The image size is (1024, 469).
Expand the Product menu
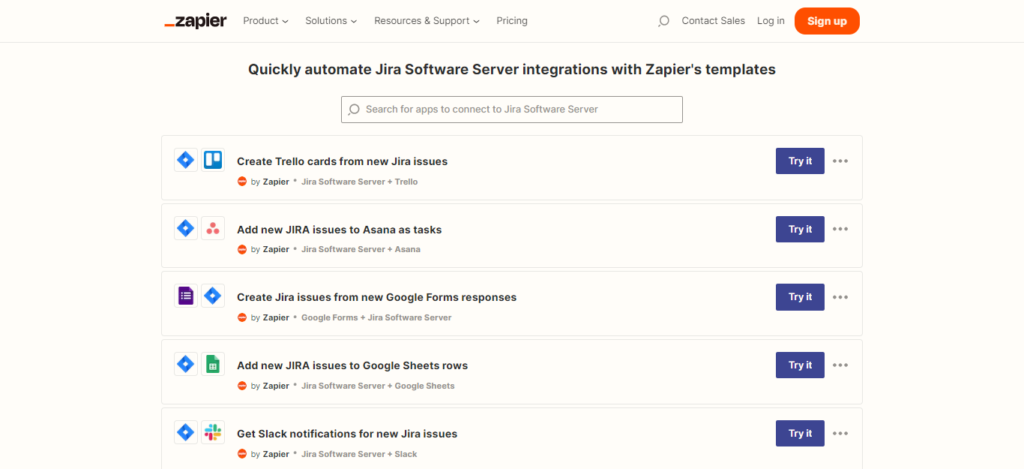point(265,21)
